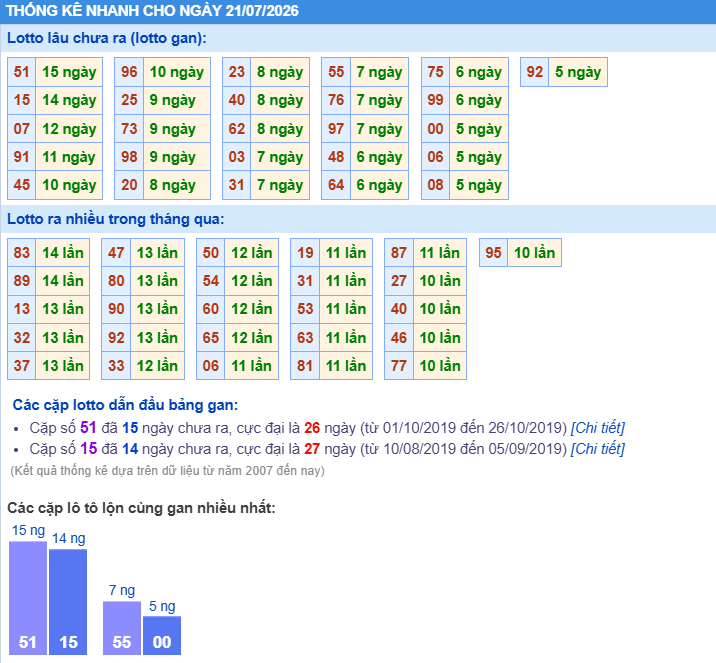Select the shortest bar labeled 00
Screen dimensions: 716x663
coord(162,635)
